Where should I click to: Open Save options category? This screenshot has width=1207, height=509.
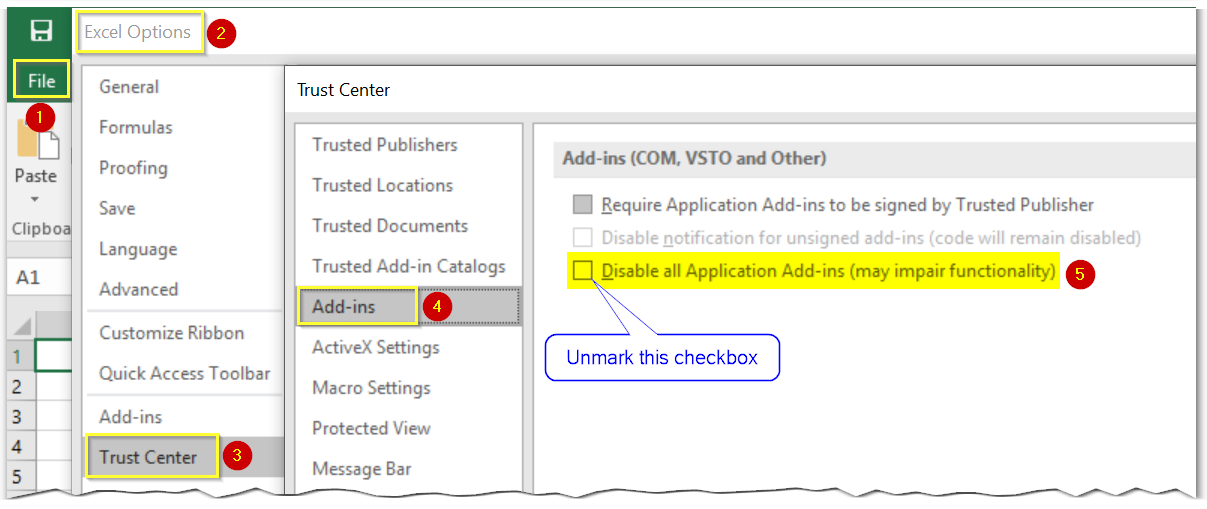point(117,208)
